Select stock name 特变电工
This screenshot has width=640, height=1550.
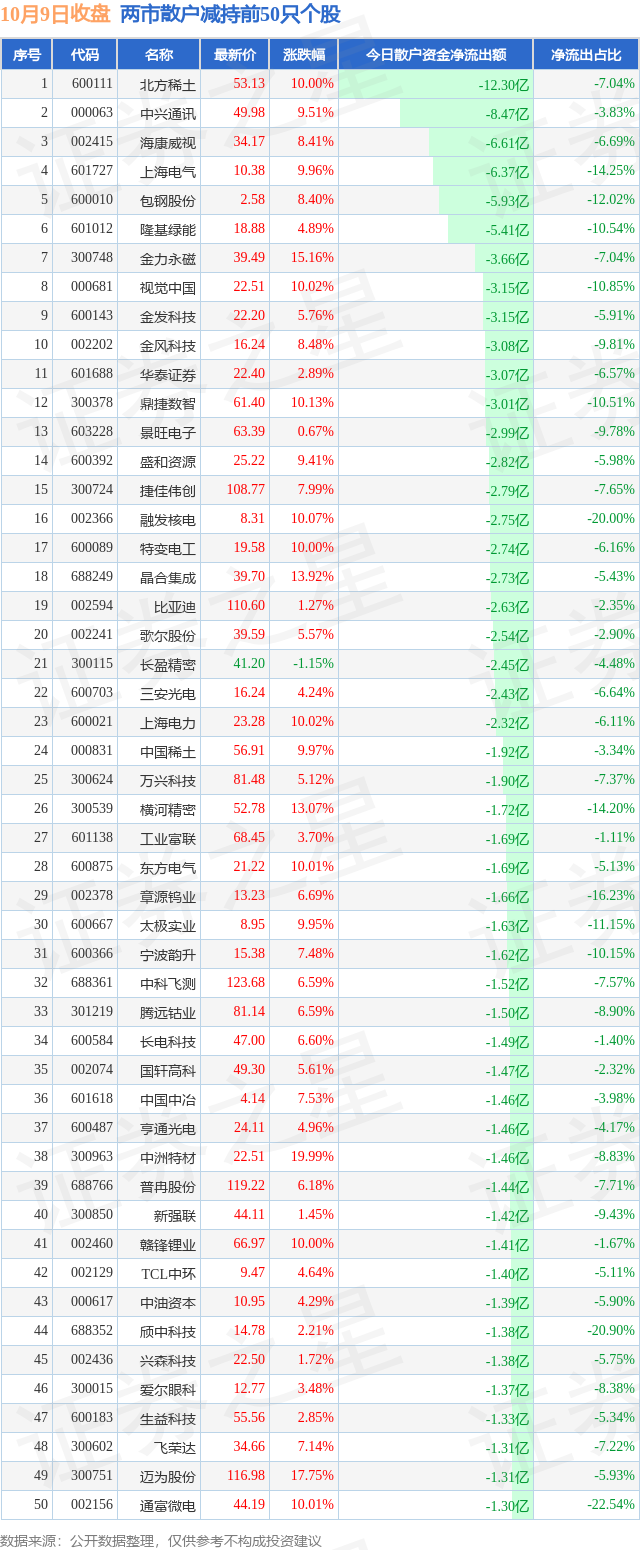(168, 548)
